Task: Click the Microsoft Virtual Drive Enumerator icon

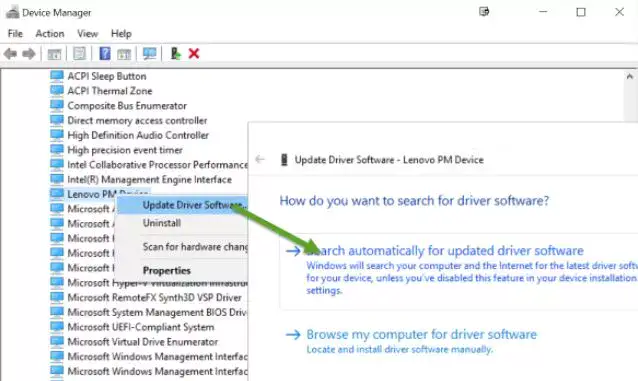Action: (x=57, y=342)
